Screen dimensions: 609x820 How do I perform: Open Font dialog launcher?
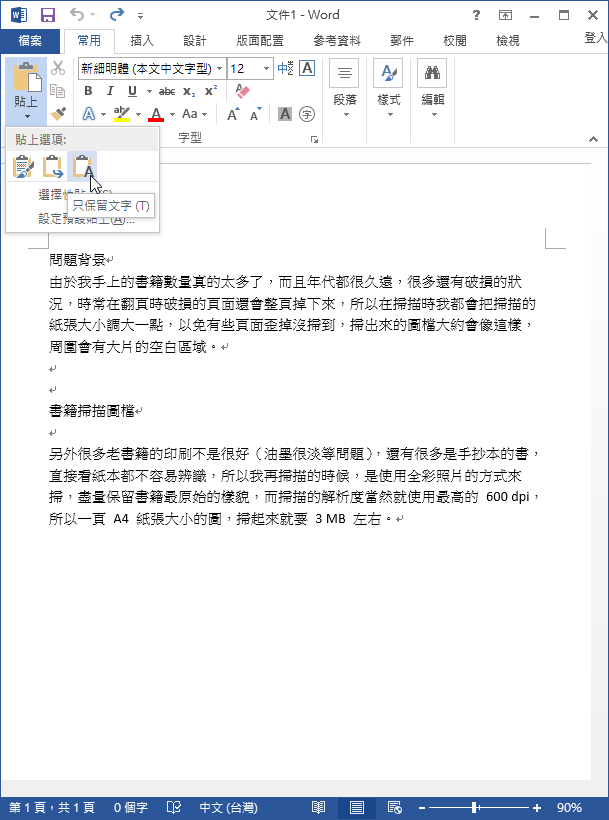click(314, 139)
